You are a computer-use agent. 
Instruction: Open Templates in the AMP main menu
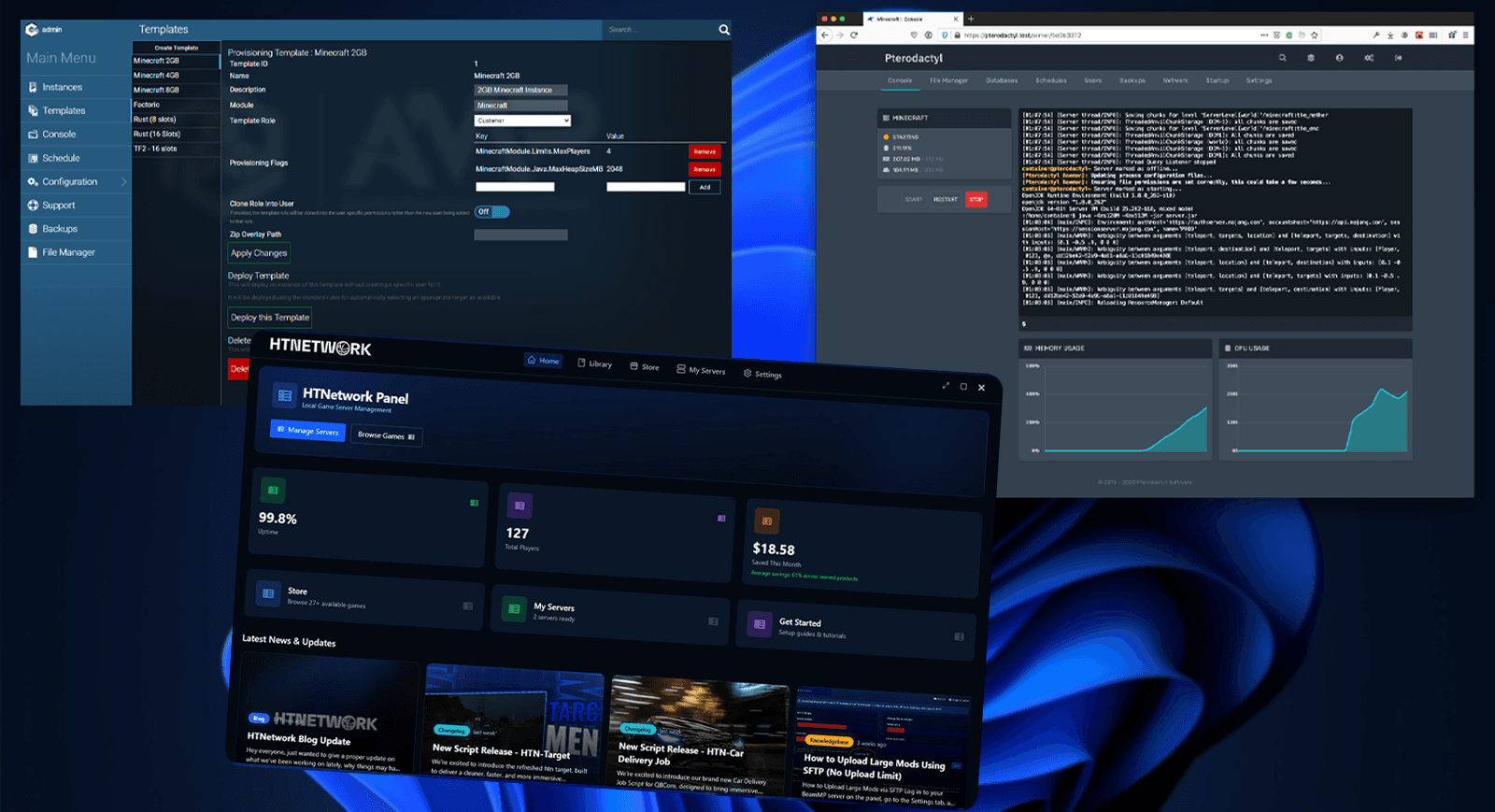(x=75, y=110)
